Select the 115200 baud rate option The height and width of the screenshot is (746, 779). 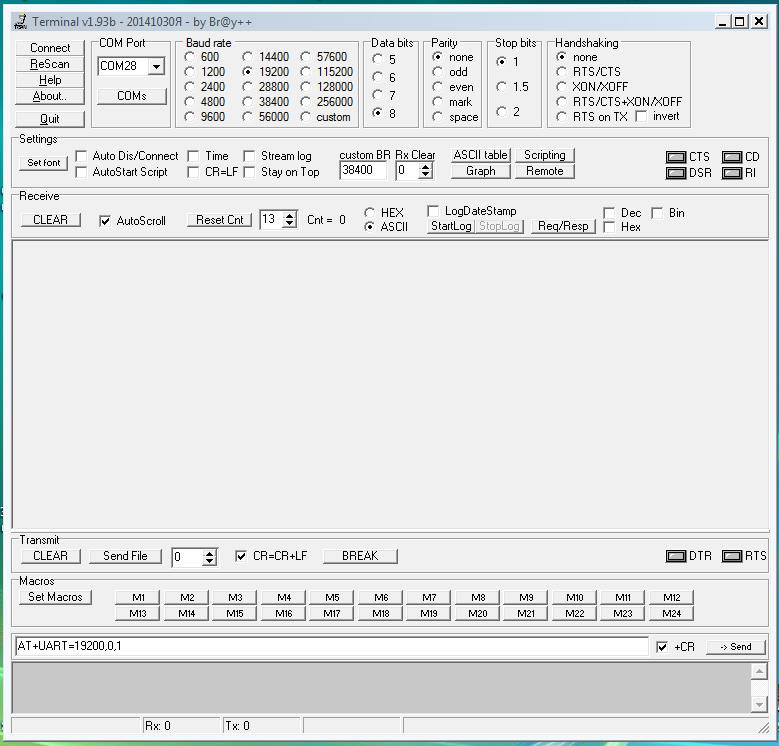(x=308, y=72)
